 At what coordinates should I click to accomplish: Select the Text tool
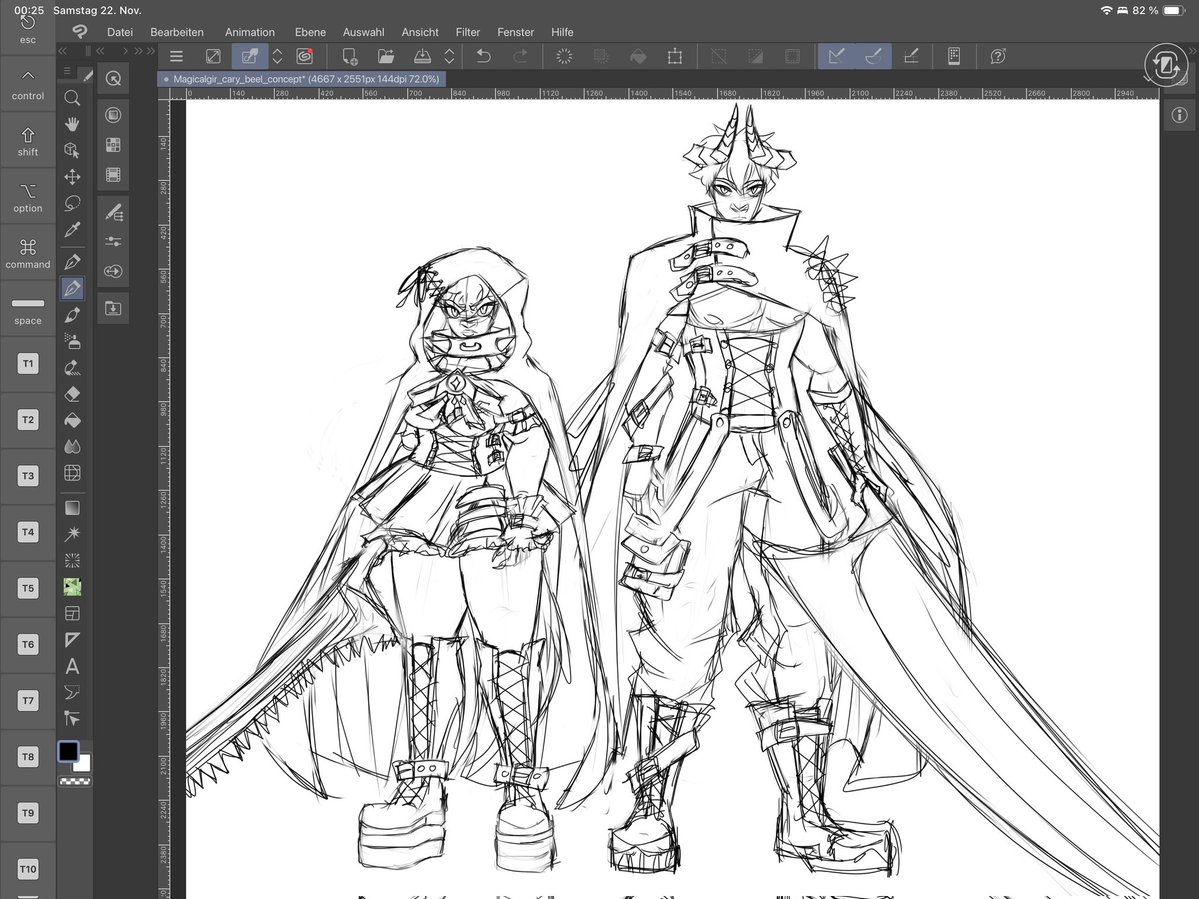pyautogui.click(x=72, y=667)
